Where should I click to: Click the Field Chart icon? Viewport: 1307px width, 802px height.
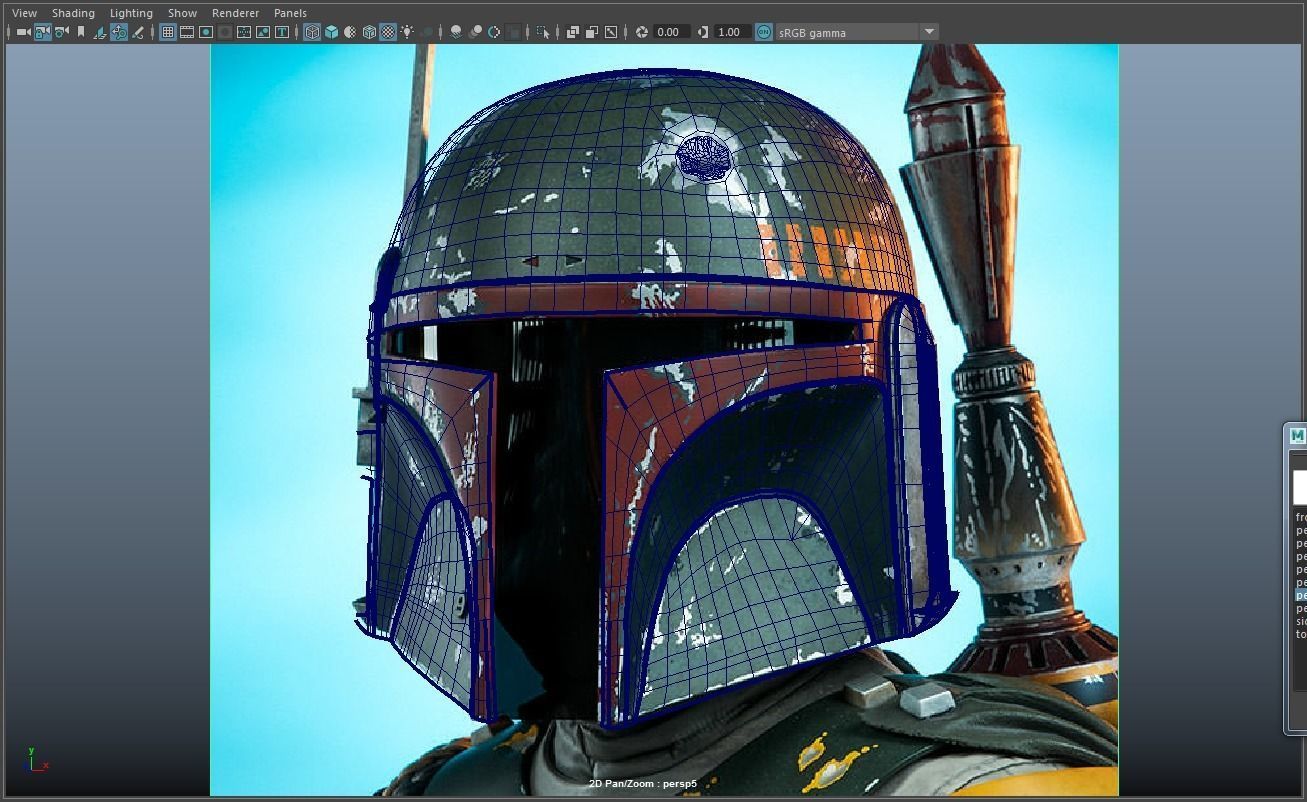coord(244,32)
